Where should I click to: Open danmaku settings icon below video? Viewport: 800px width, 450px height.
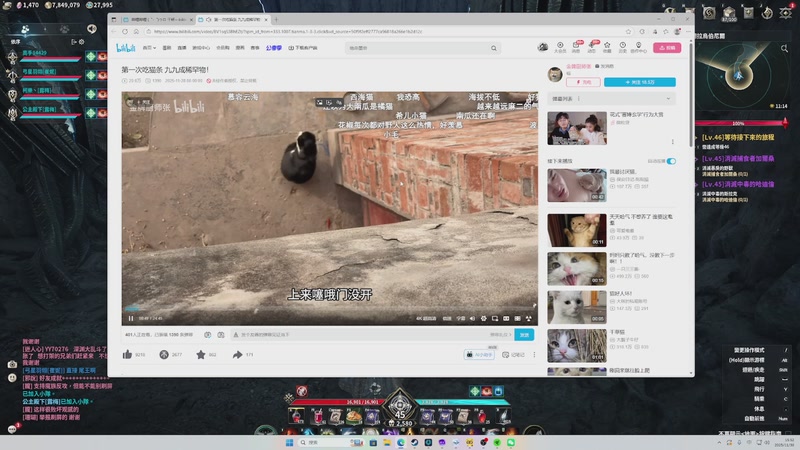[x=221, y=335]
